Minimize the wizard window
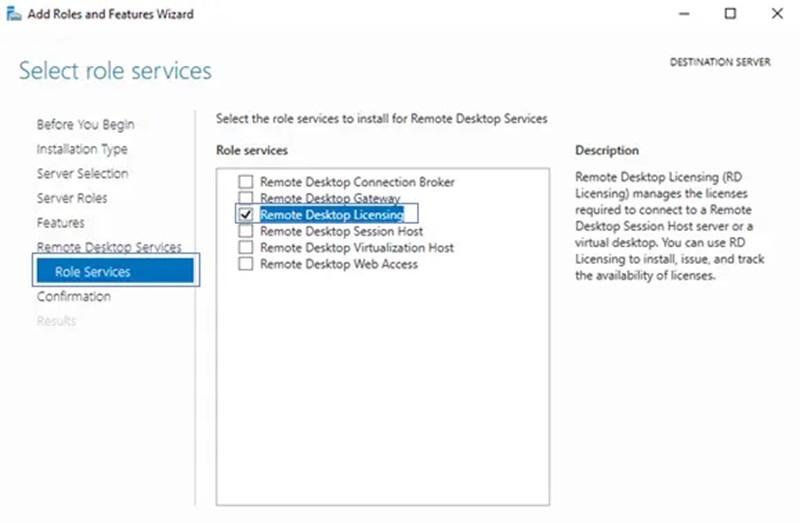Screen dimensions: 800x523 684,14
